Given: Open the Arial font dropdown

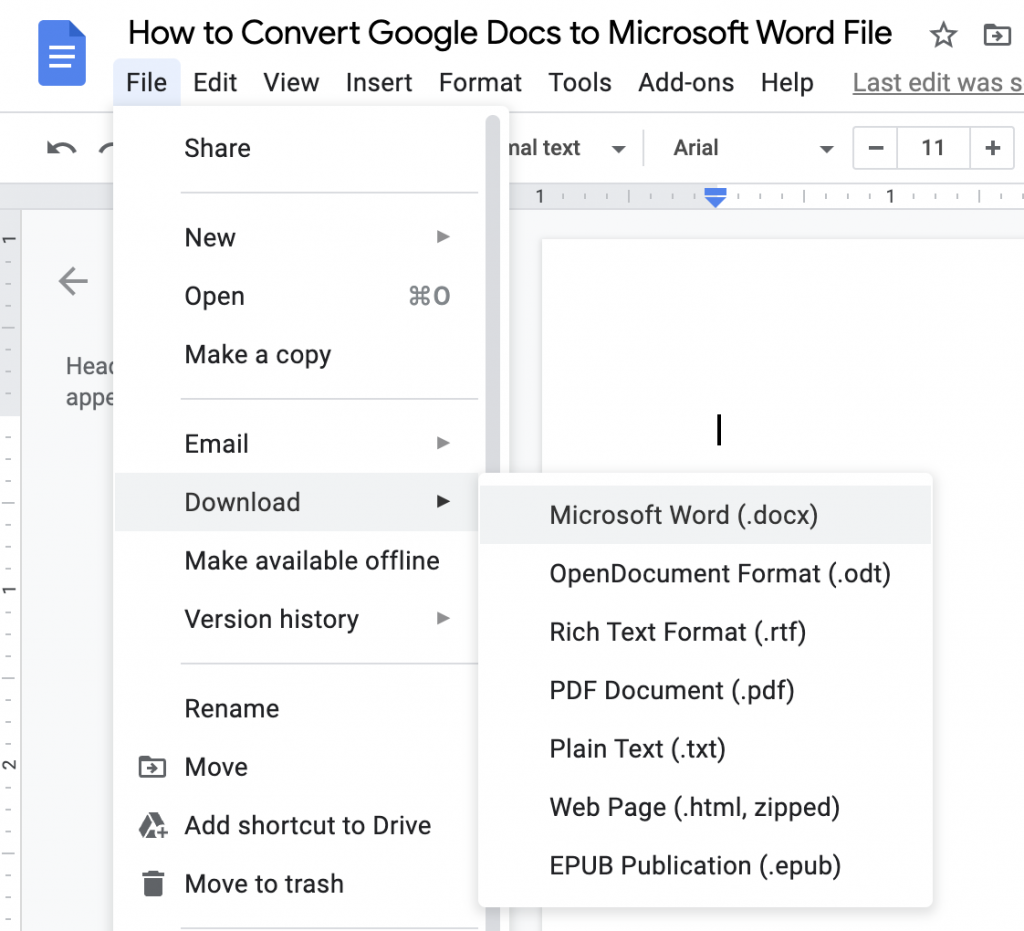Looking at the screenshot, I should 754,148.
